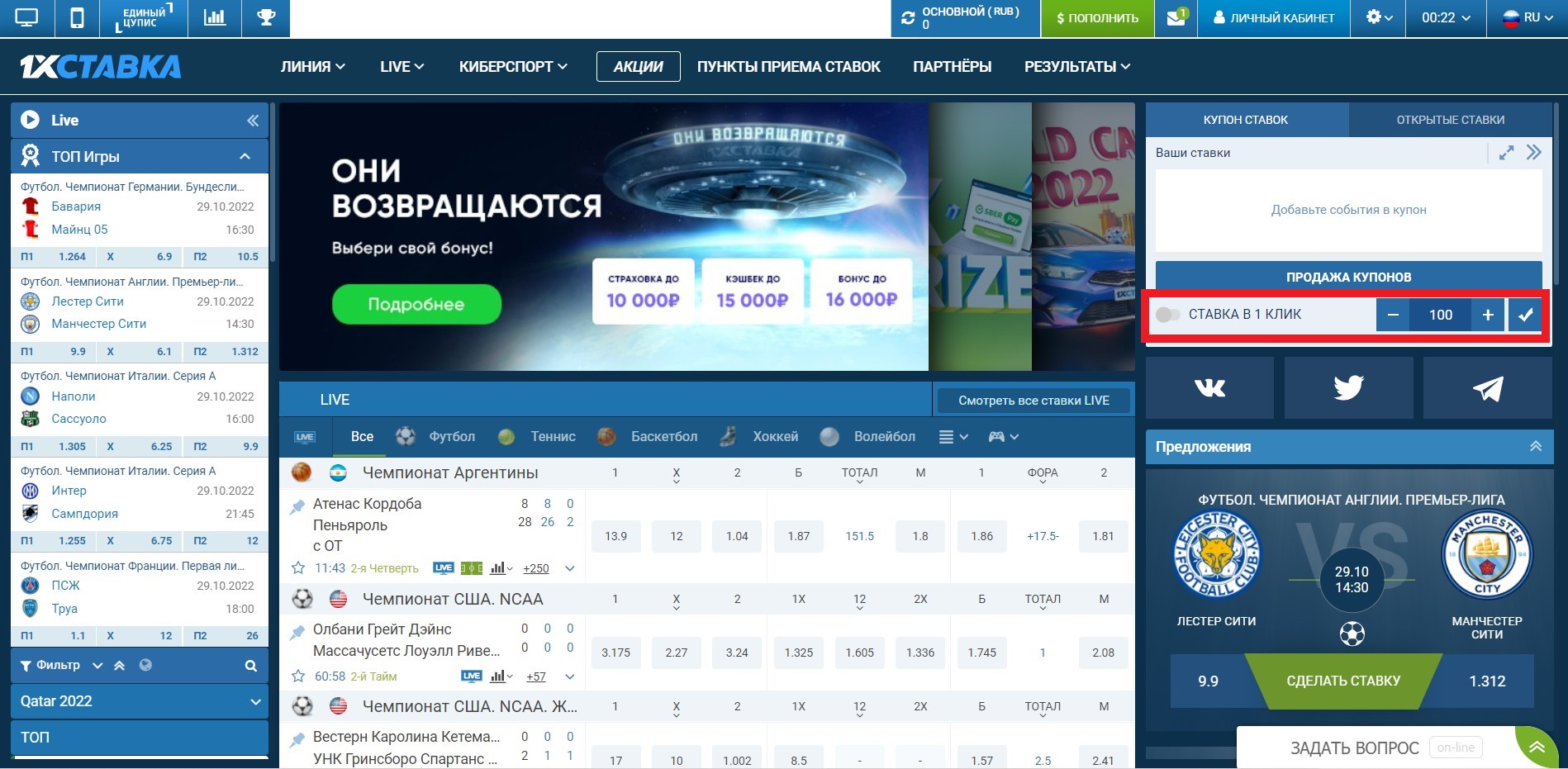The width and height of the screenshot is (1568, 769).
Task: Expand the bet slip to full size
Action: click(1506, 153)
